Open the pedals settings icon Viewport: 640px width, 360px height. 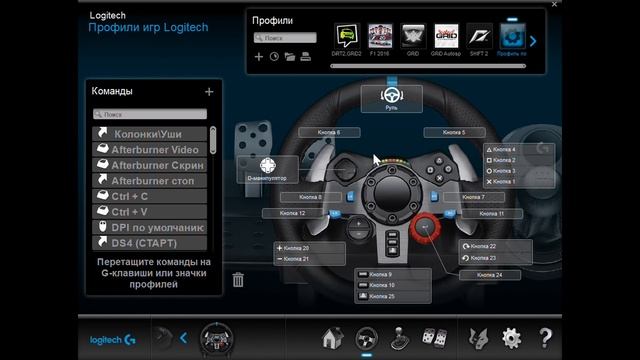[435, 338]
